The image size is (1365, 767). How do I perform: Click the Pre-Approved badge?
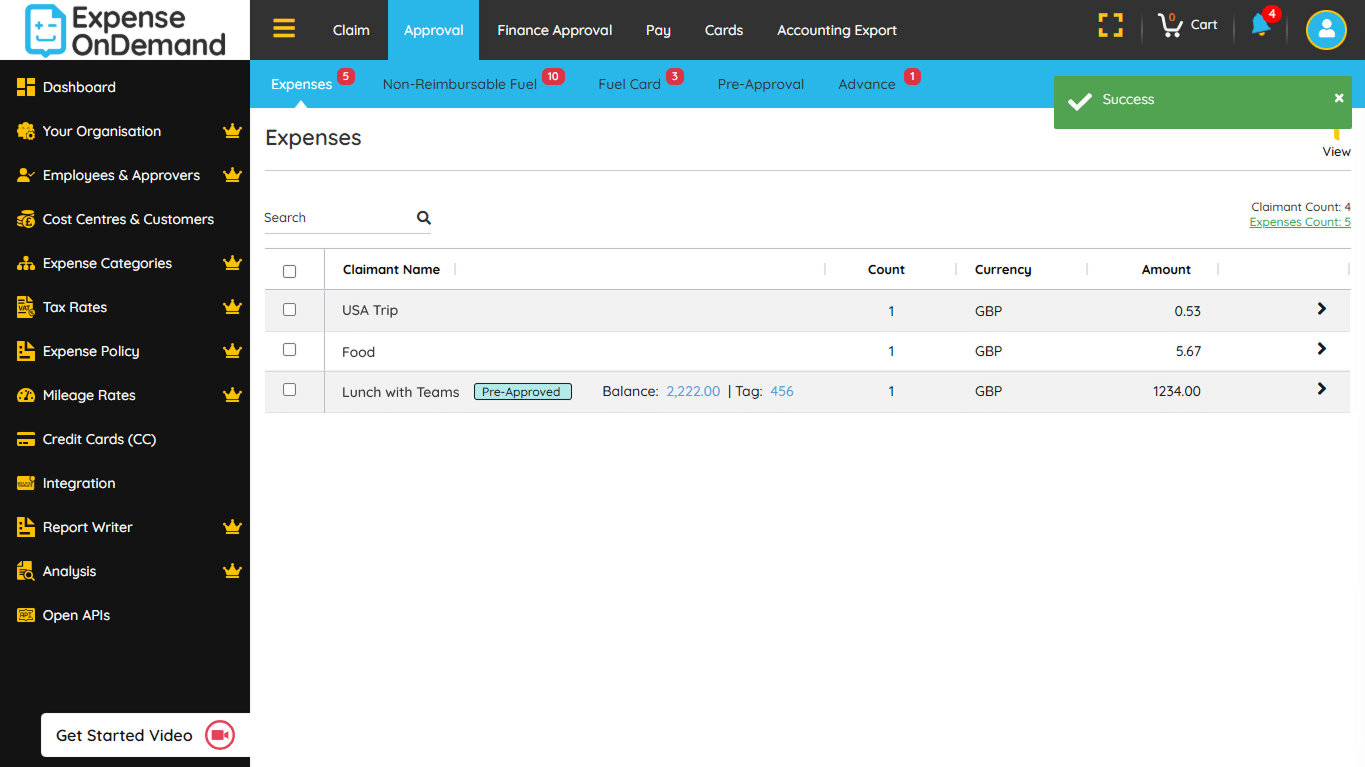(x=523, y=392)
